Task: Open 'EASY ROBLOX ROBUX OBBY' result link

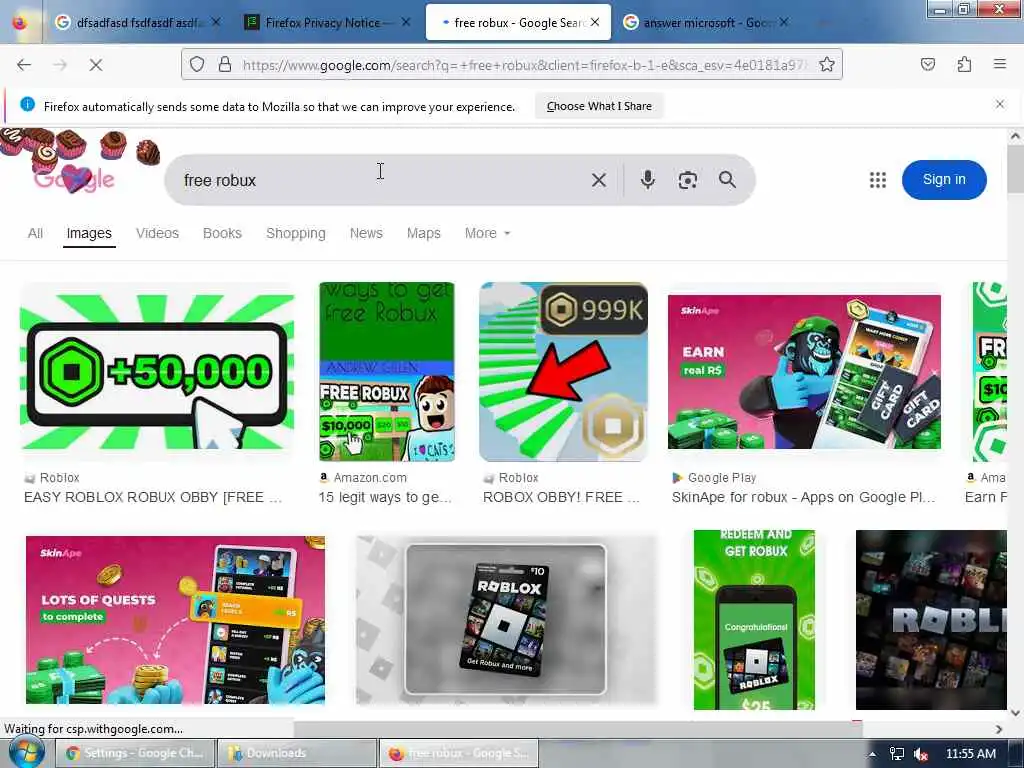Action: tap(153, 497)
